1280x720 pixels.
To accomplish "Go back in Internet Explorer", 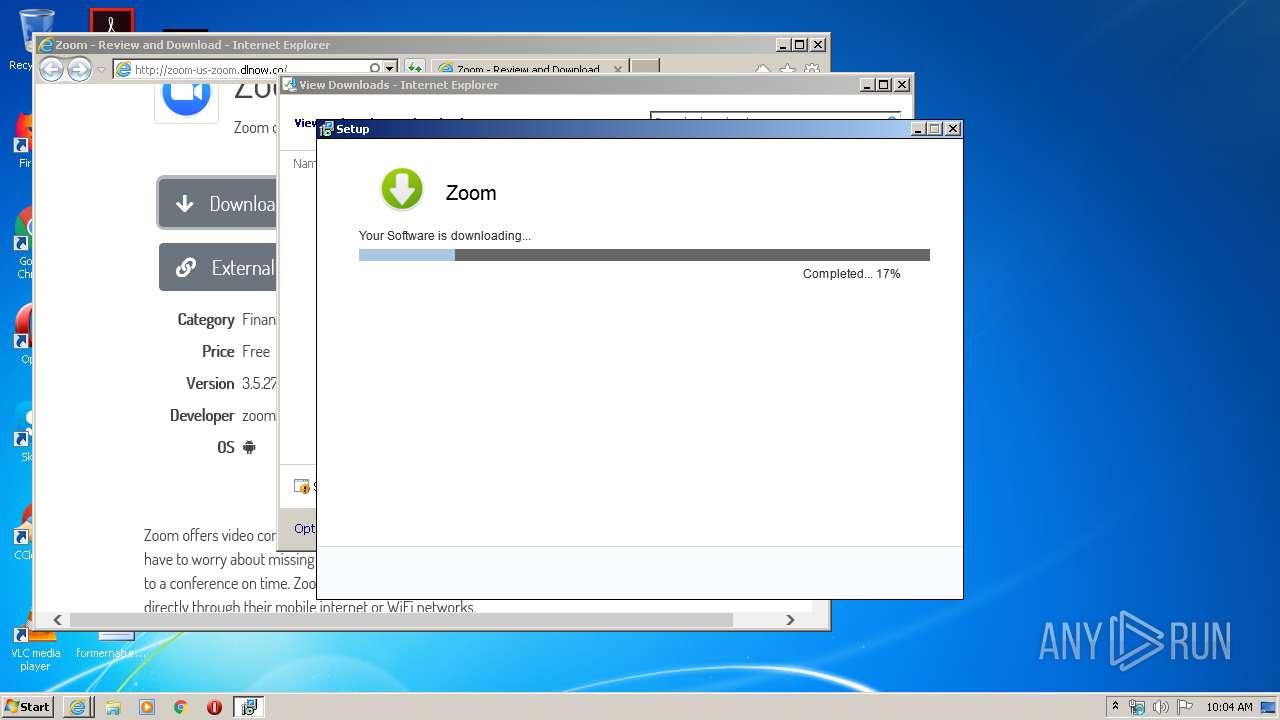I will point(51,69).
